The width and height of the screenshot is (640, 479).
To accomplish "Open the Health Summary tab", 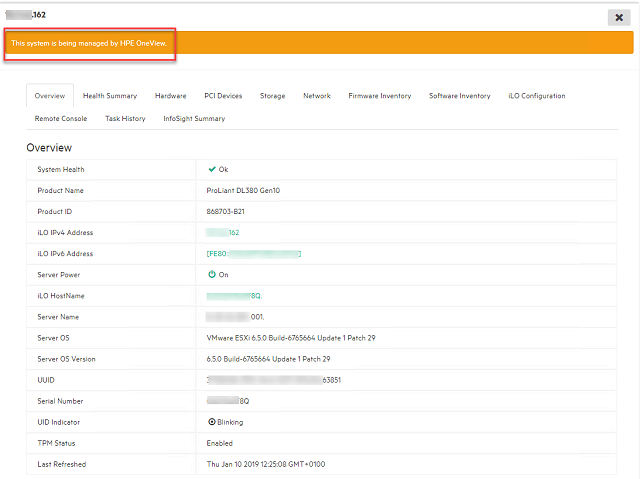I will tap(110, 96).
